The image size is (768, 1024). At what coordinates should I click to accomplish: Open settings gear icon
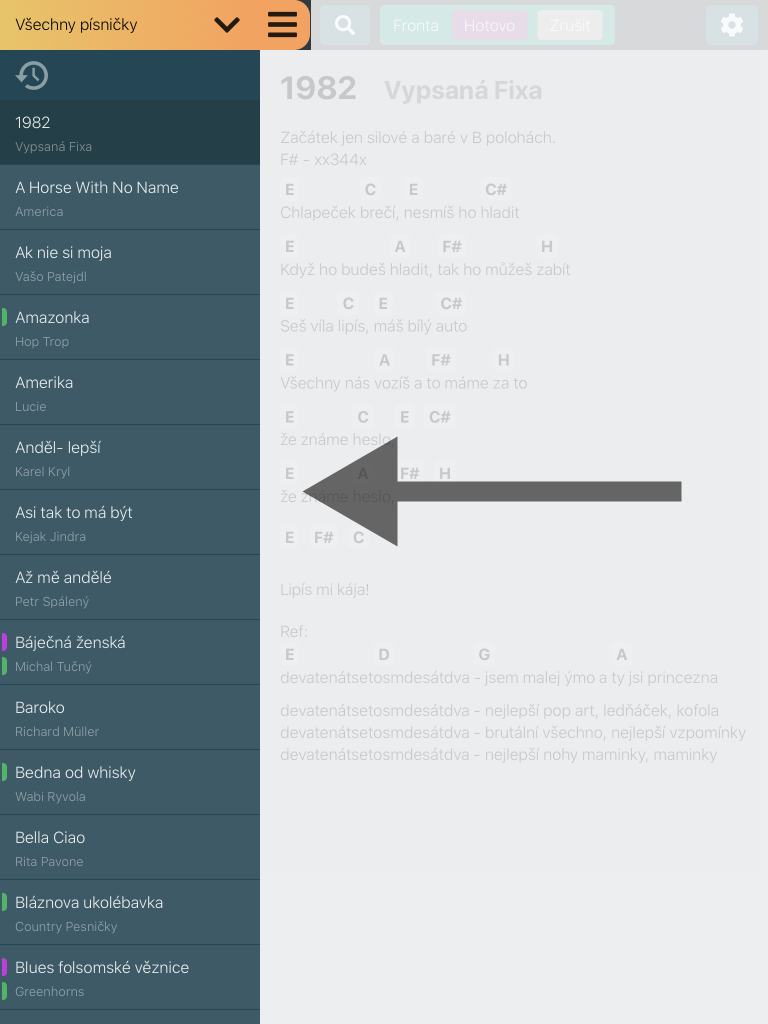[731, 25]
